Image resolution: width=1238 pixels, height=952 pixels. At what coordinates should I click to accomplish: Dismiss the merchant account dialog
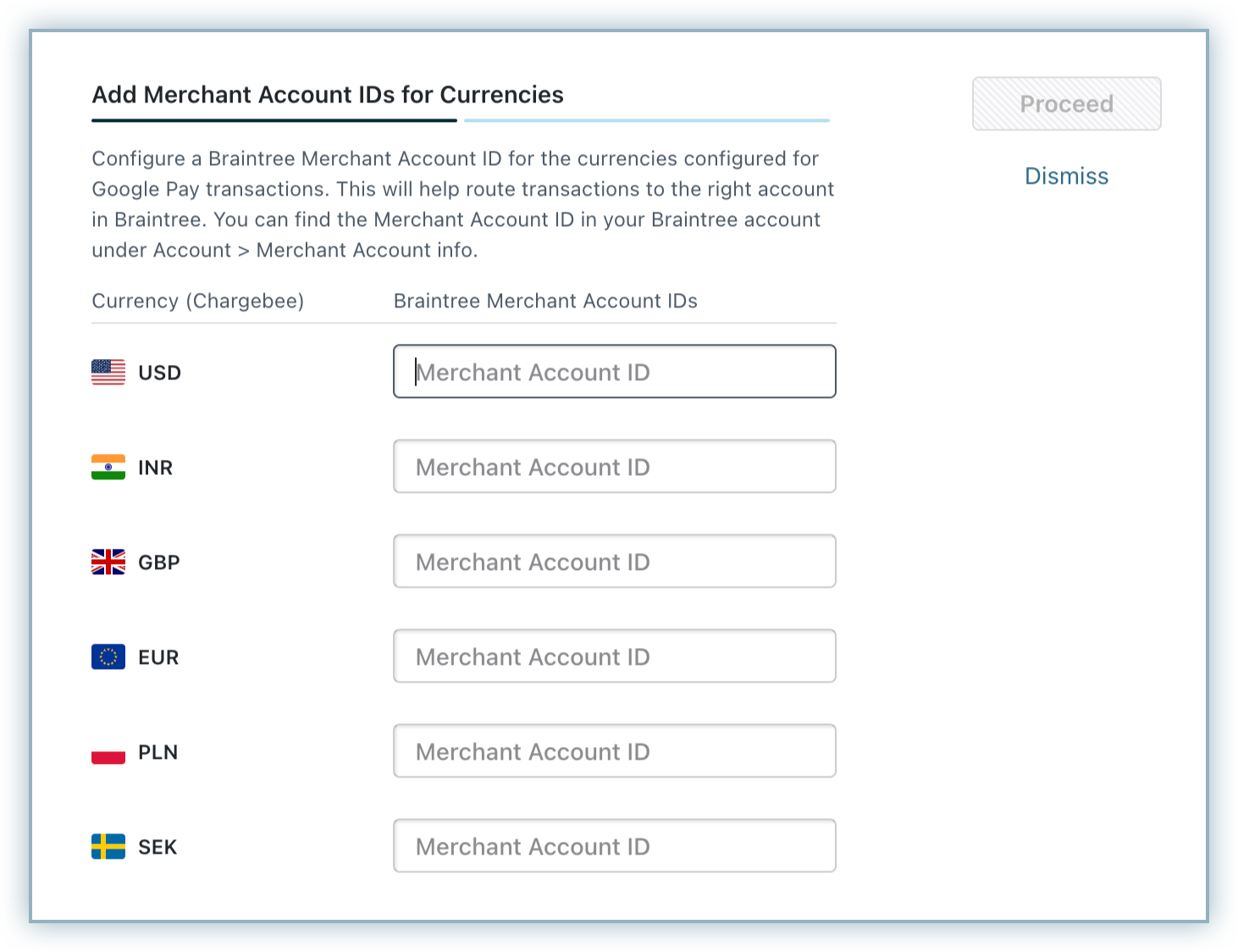point(1066,176)
